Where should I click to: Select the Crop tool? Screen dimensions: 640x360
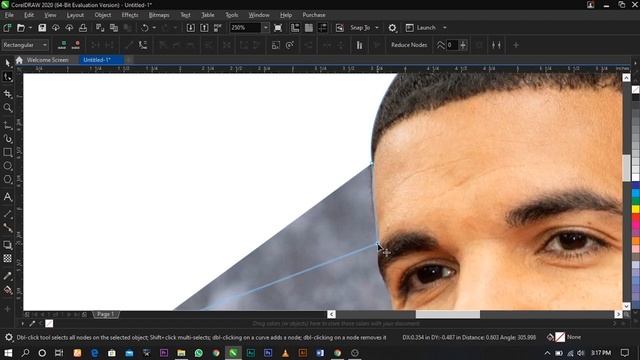pyautogui.click(x=7, y=93)
